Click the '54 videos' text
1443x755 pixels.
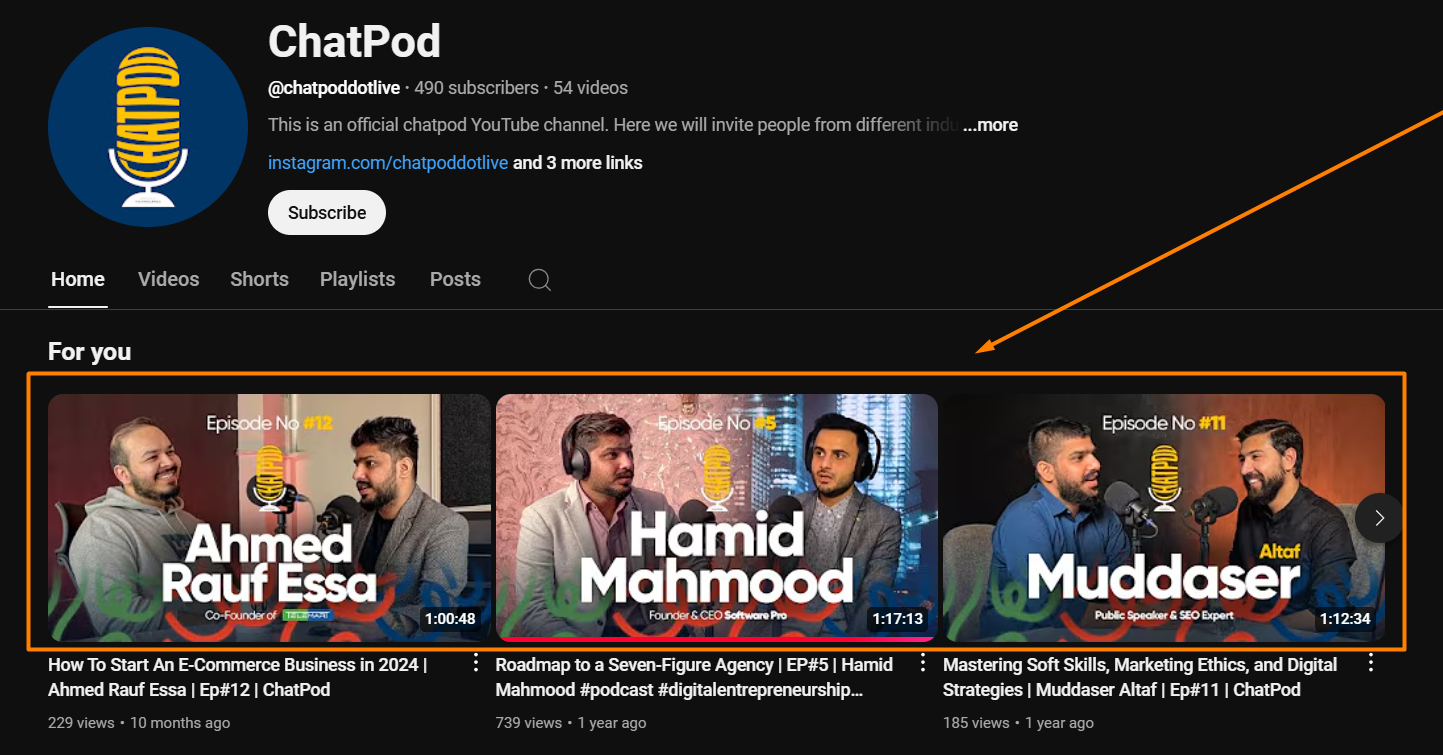tap(590, 88)
